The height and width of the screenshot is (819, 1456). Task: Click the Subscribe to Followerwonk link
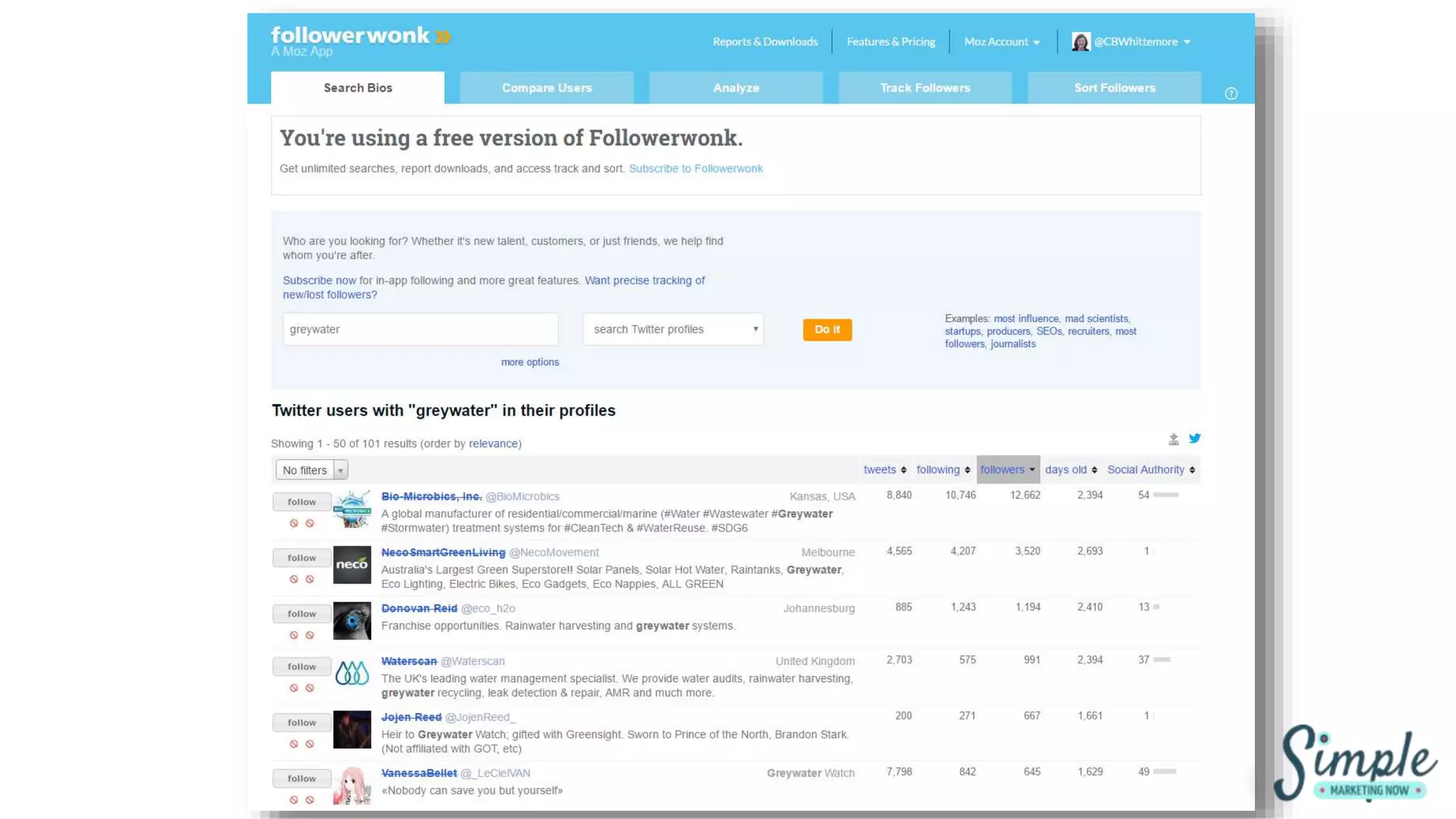[x=695, y=168]
